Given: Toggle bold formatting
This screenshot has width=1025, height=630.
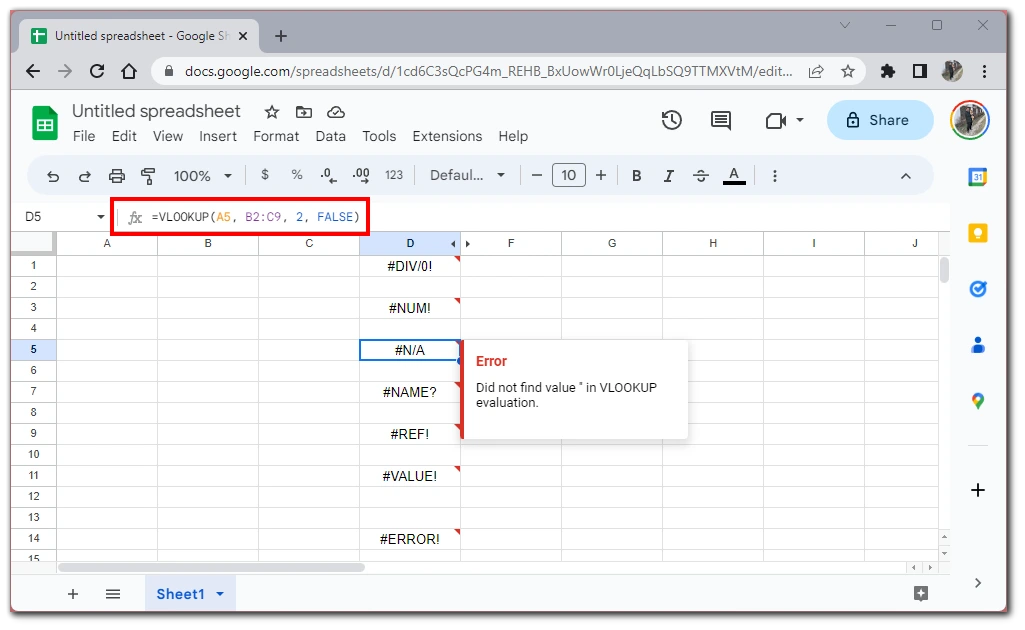Looking at the screenshot, I should click(636, 176).
